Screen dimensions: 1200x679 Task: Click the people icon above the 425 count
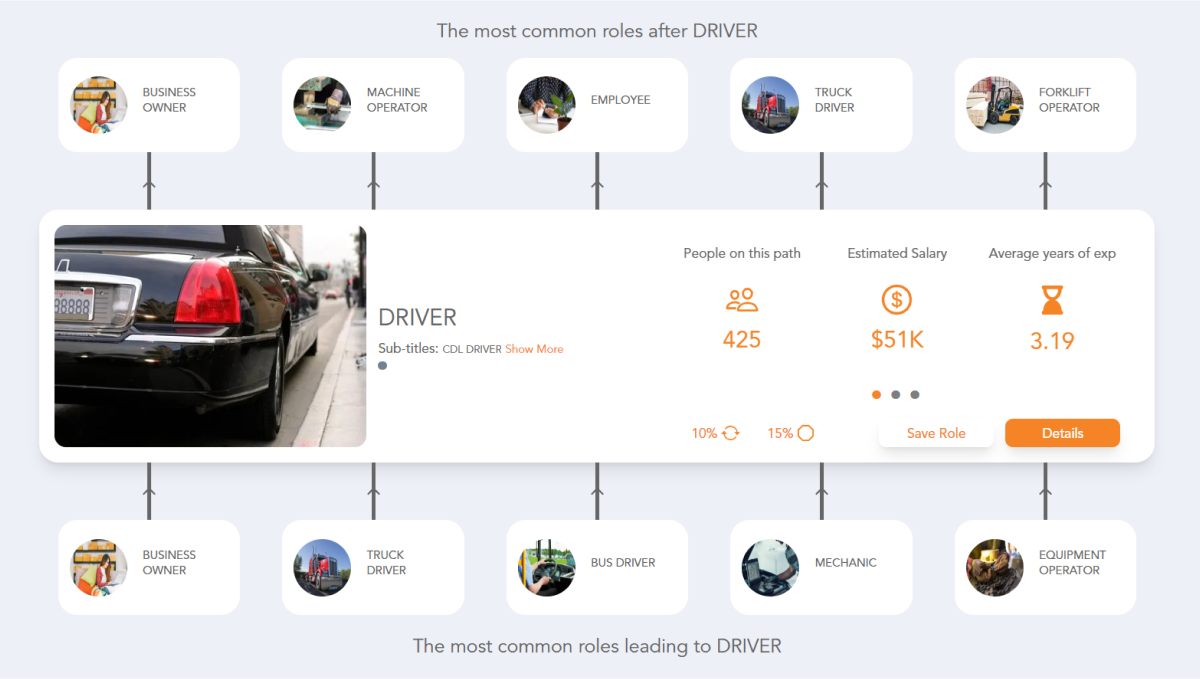pos(741,299)
